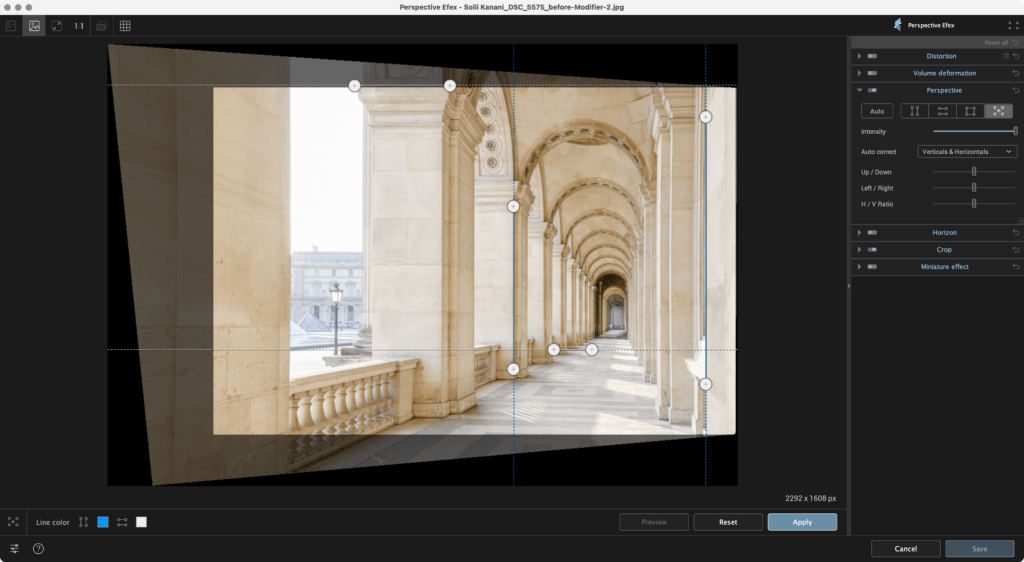Open the help question mark icon

[39, 548]
